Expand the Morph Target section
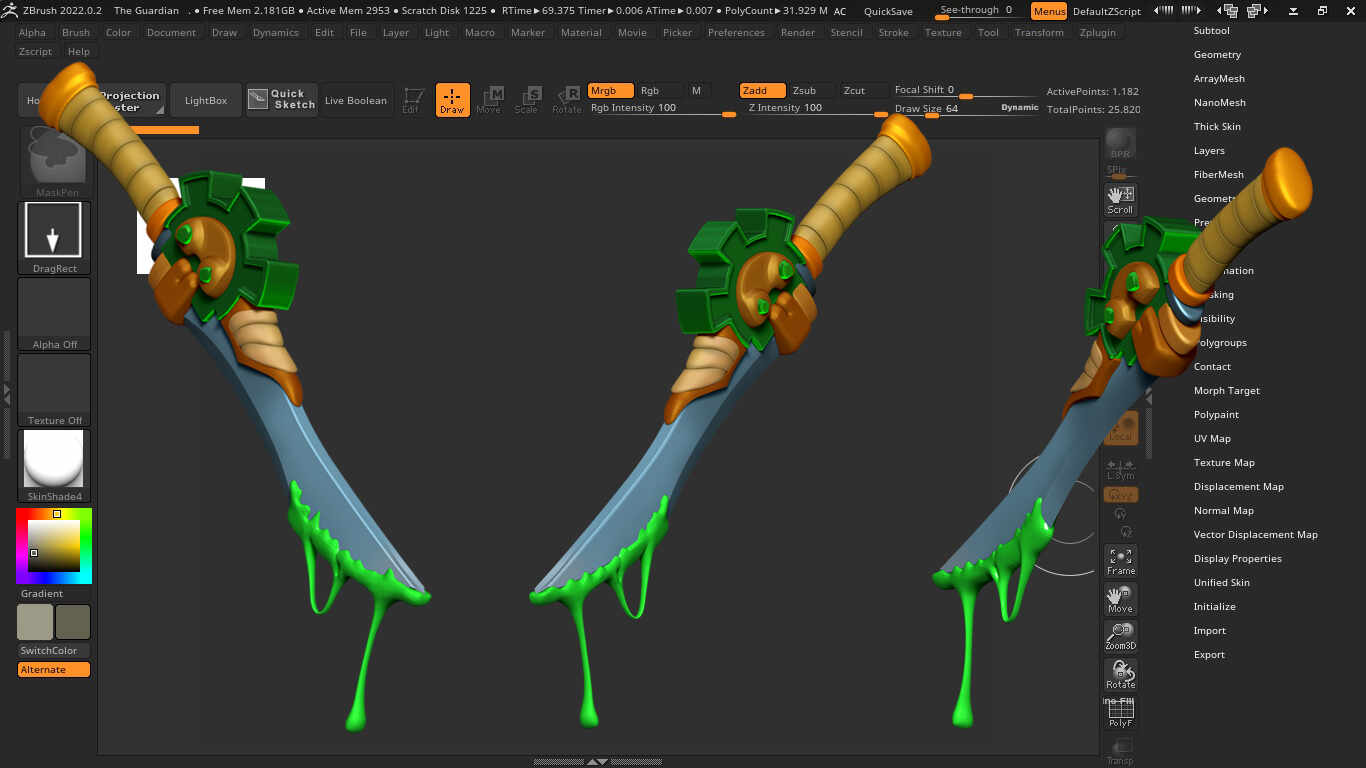The width and height of the screenshot is (1366, 768). [1226, 391]
